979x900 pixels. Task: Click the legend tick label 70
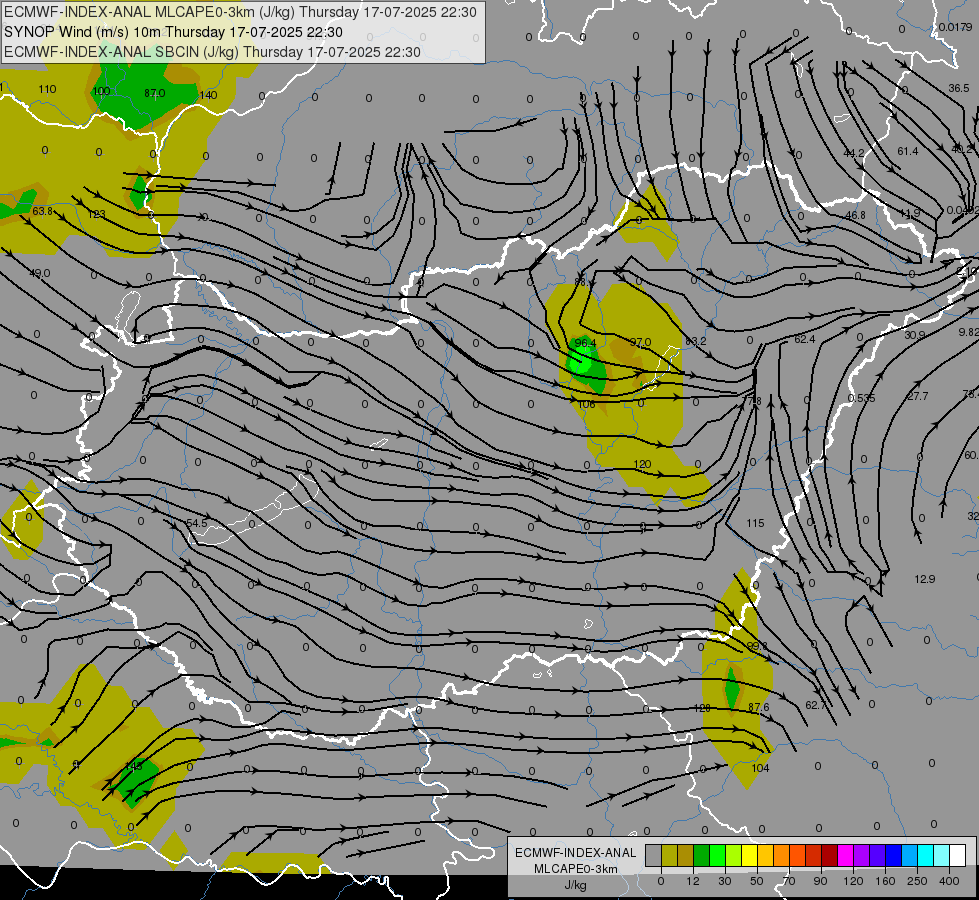point(789,881)
